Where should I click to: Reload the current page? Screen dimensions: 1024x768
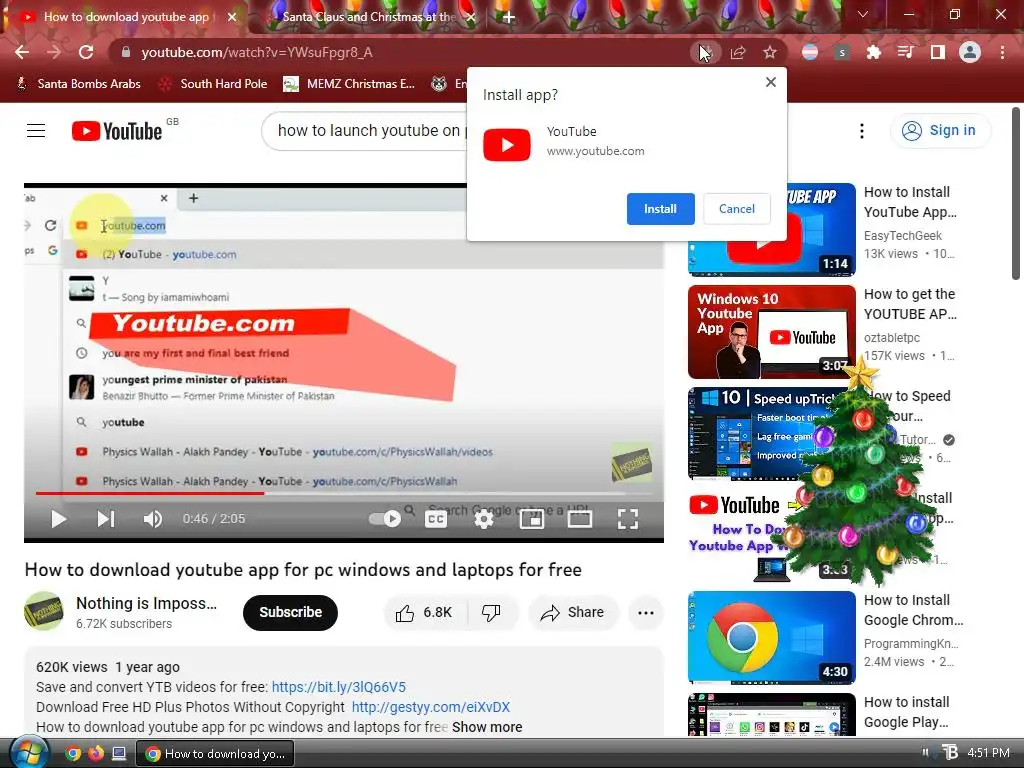pyautogui.click(x=86, y=52)
